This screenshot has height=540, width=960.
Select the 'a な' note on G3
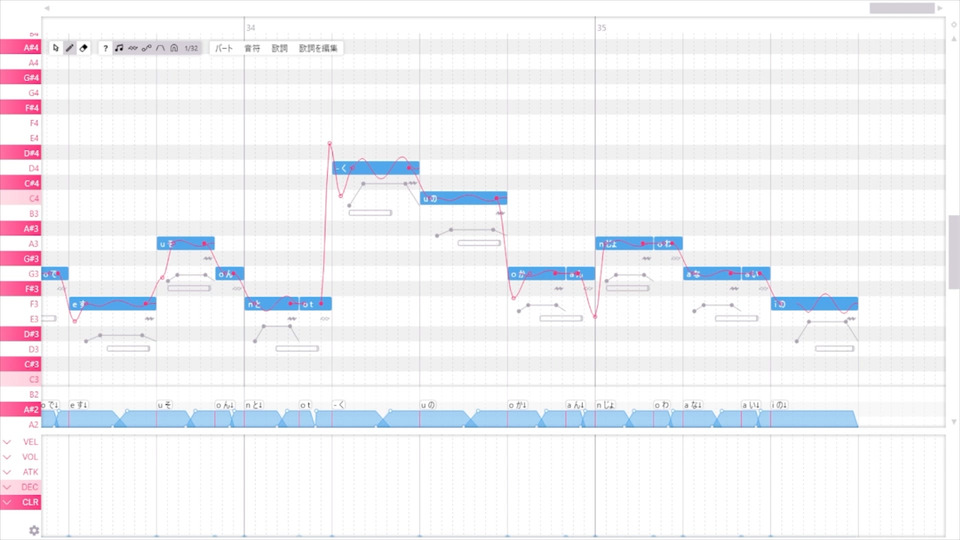click(712, 274)
